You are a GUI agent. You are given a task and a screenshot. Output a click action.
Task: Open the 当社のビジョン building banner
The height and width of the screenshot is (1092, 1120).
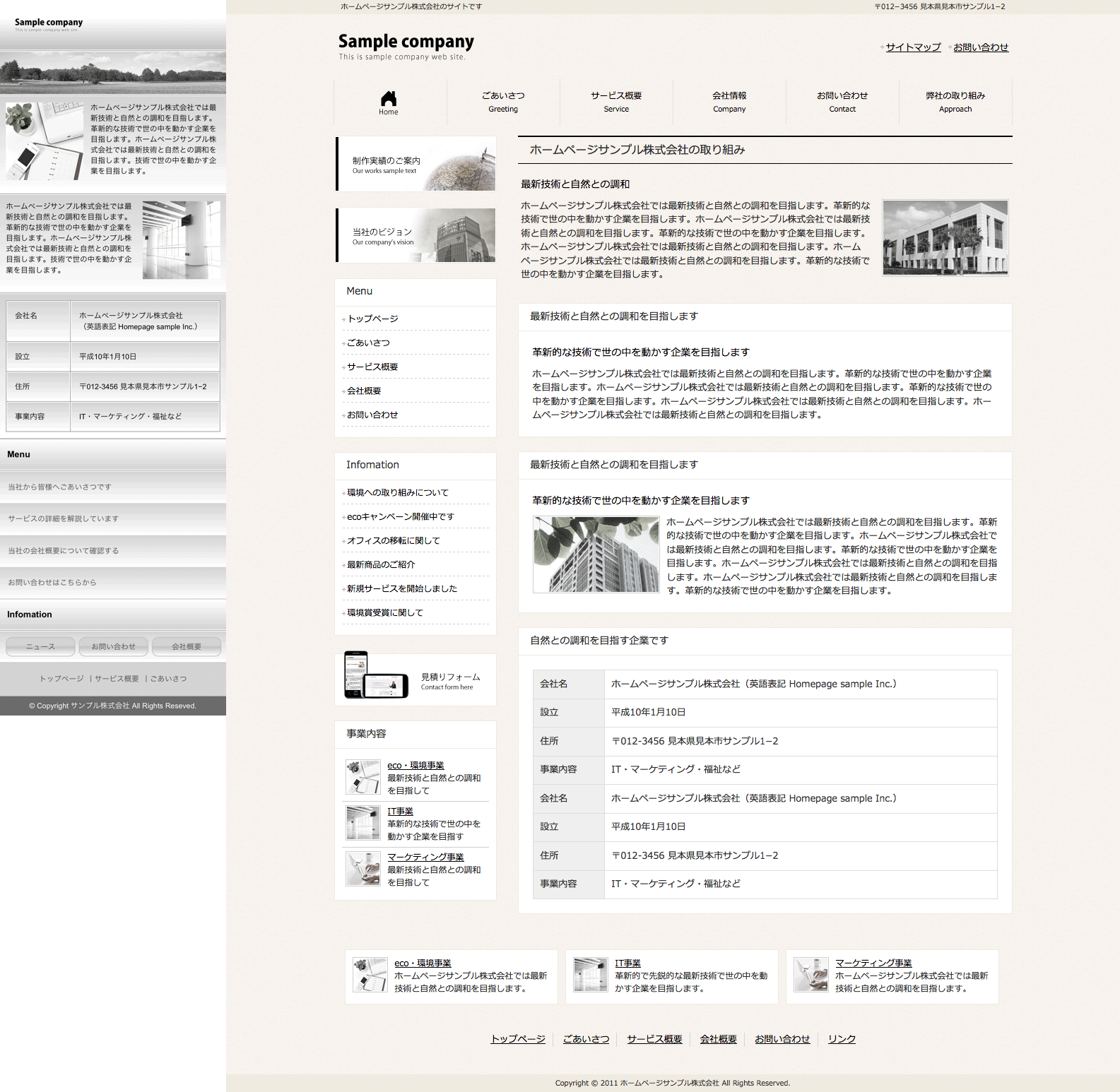pos(416,235)
